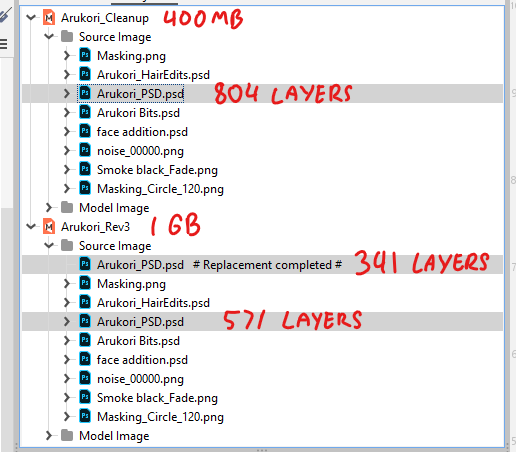The image size is (516, 452).
Task: Click PS icon of Arukori_PSD.psd in Arukori_Cleanup
Action: click(85, 93)
